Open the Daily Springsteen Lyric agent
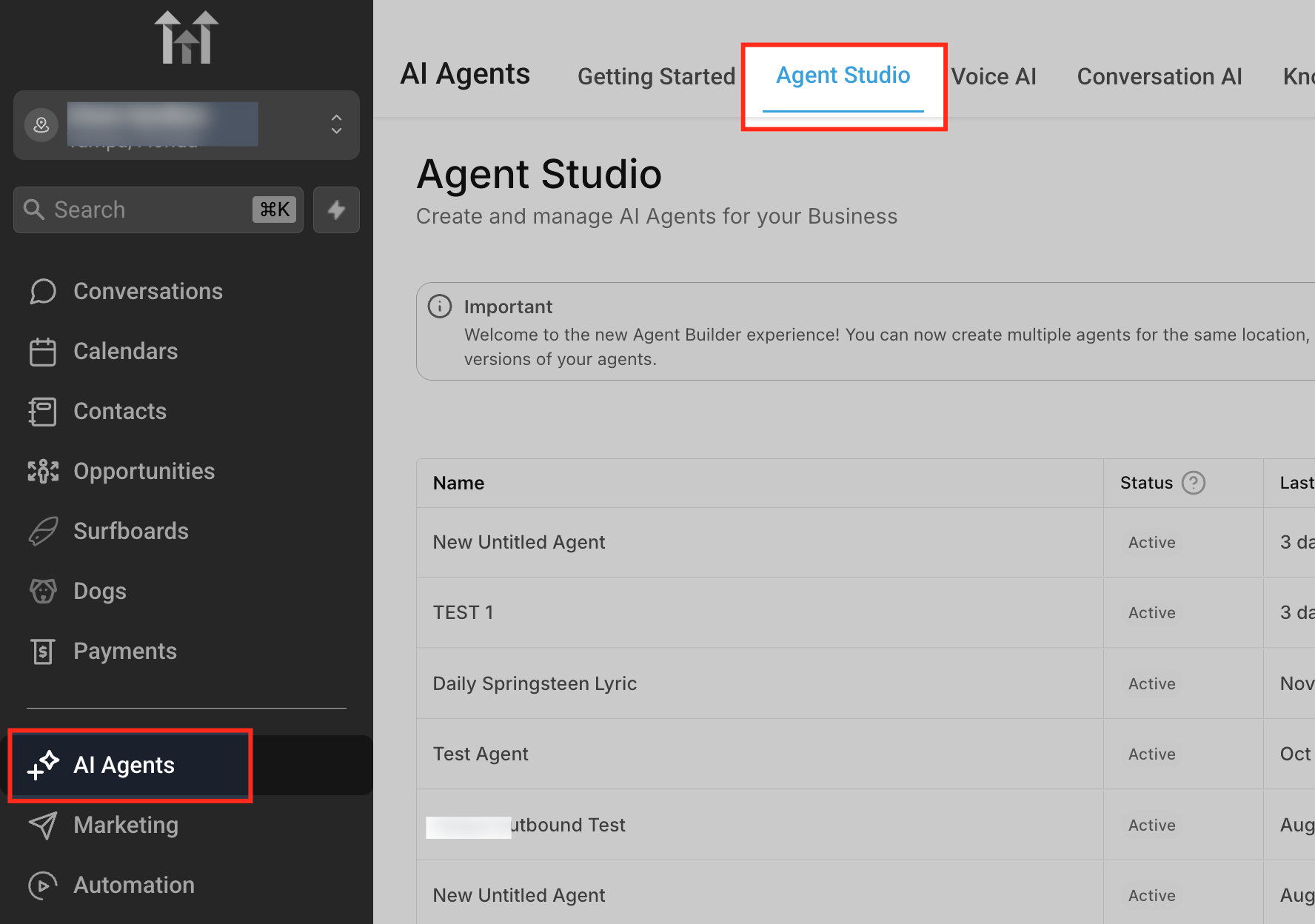1315x924 pixels. coord(535,683)
